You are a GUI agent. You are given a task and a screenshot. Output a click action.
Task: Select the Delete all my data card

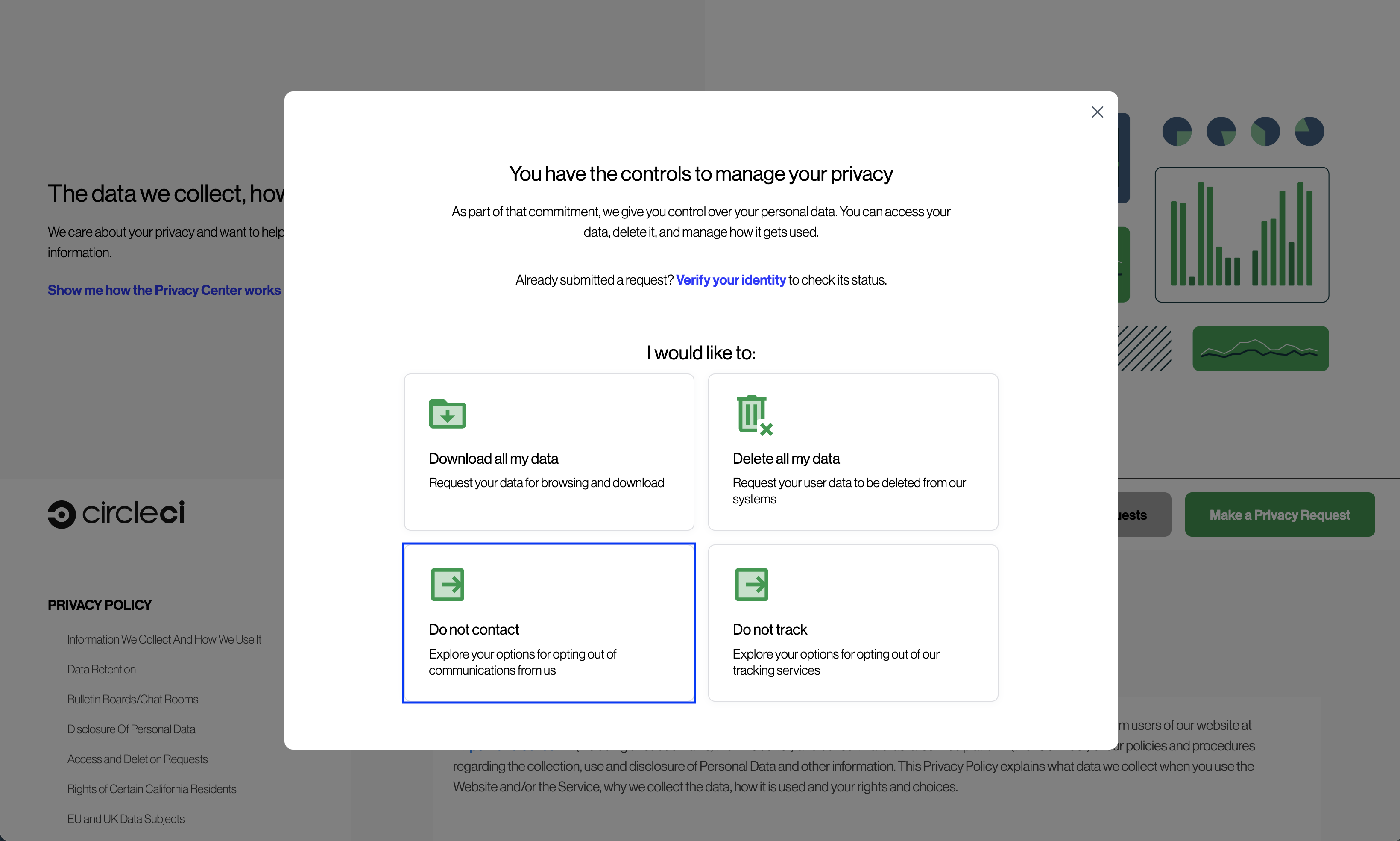tap(852, 452)
